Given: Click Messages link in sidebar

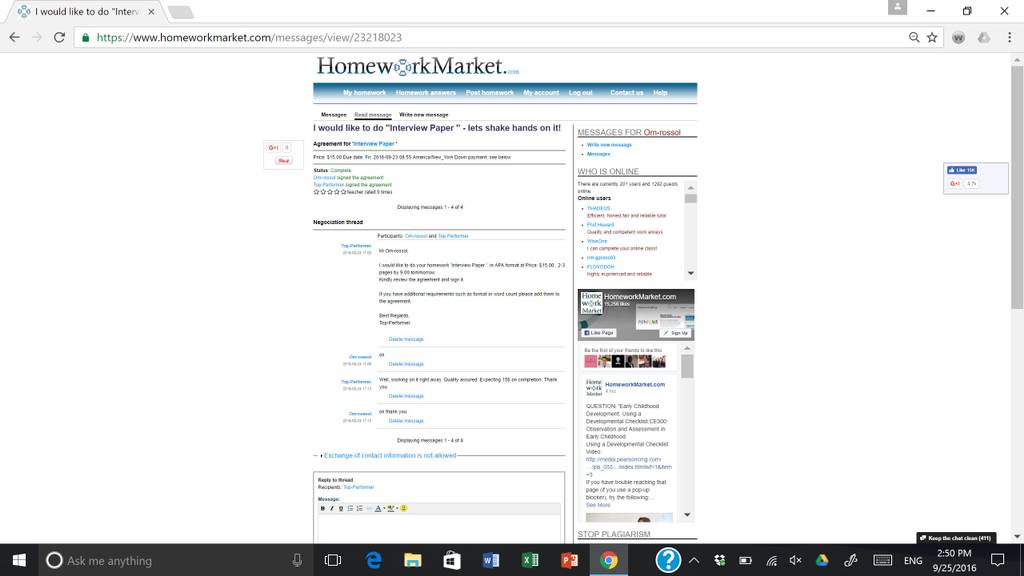Looking at the screenshot, I should [x=598, y=154].
